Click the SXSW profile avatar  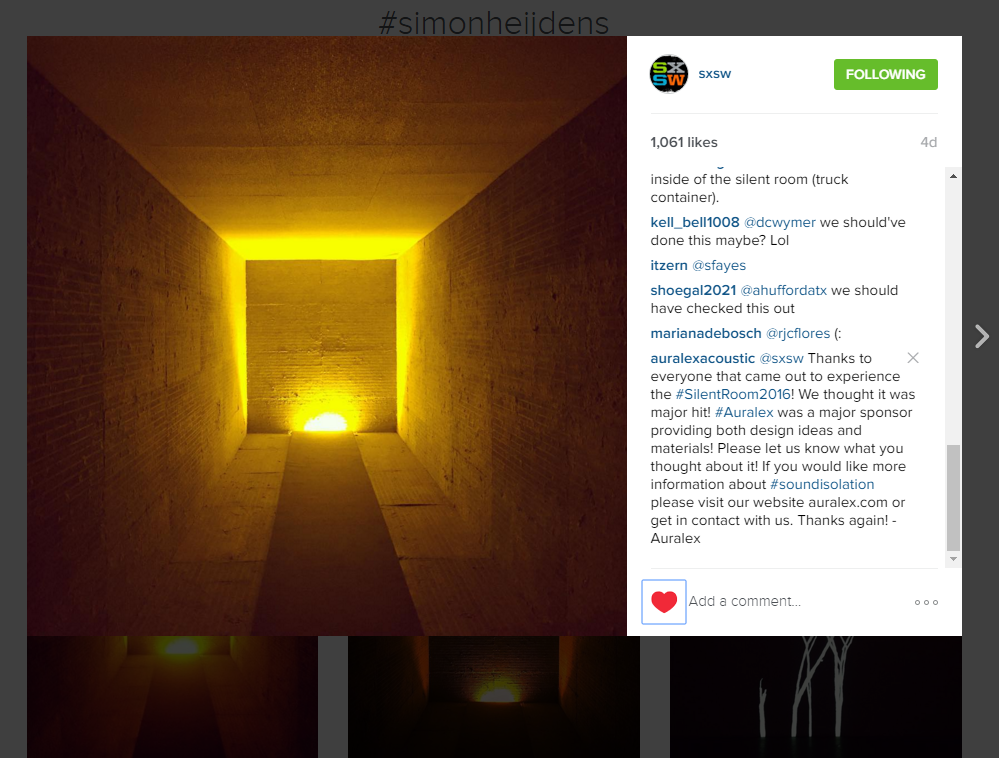669,74
